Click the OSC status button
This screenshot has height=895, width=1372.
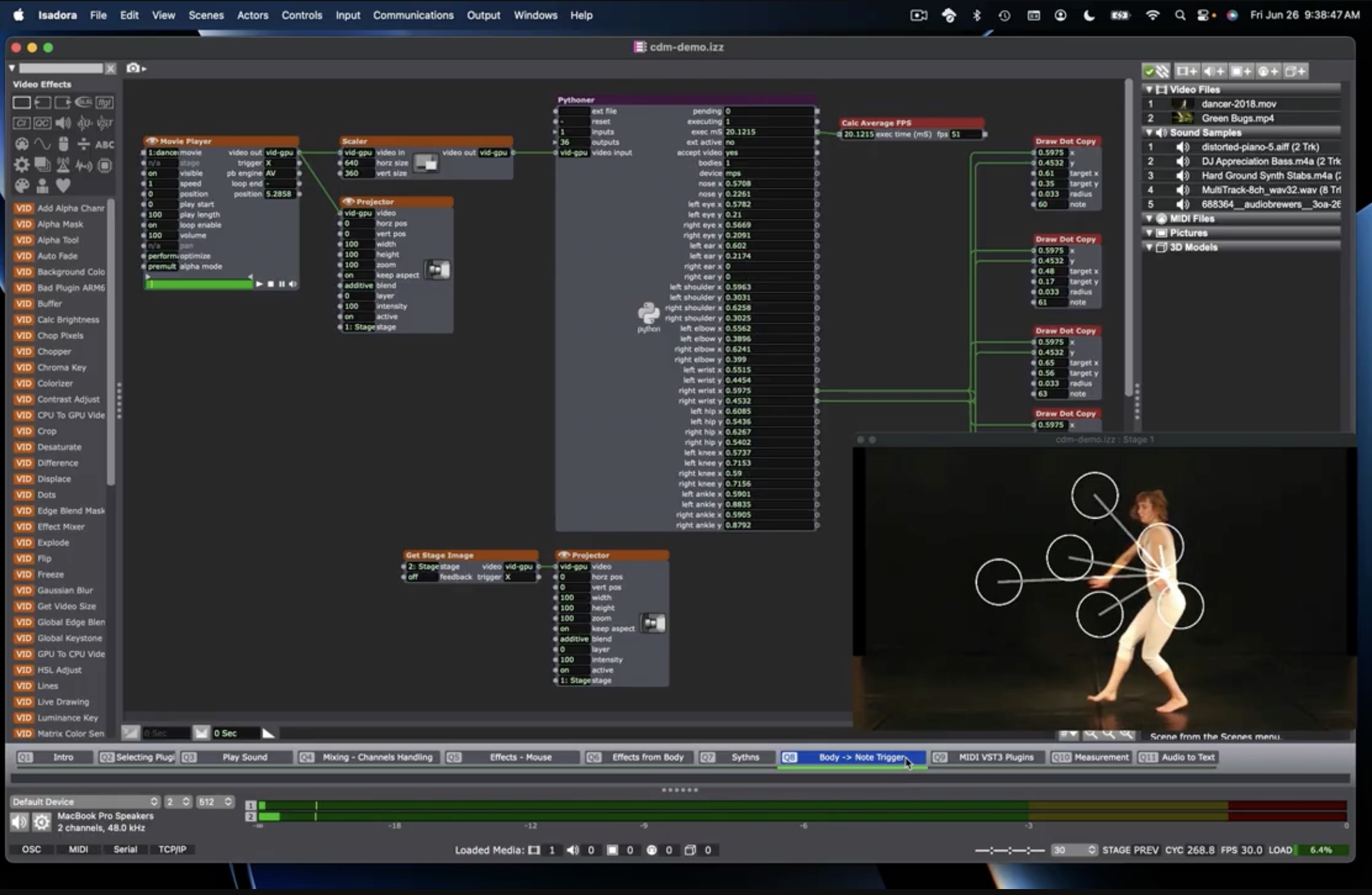point(31,849)
